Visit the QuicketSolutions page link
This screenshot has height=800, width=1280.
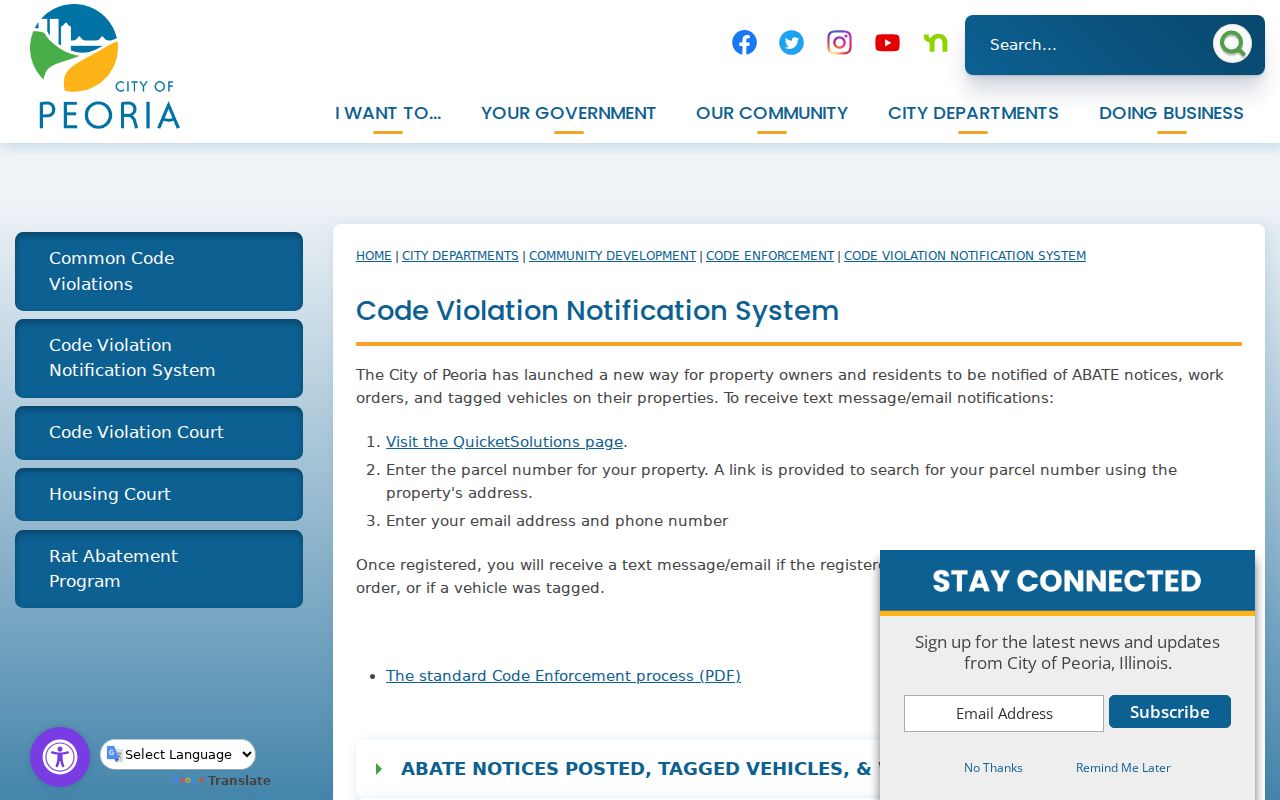coord(504,442)
